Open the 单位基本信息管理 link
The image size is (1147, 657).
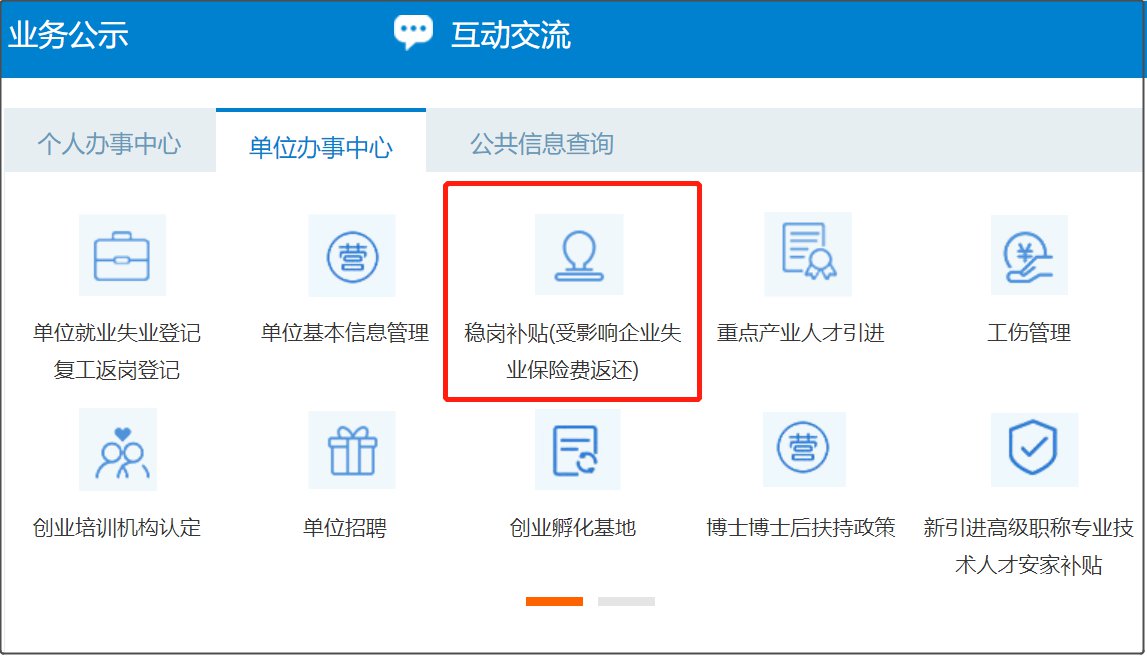point(345,333)
